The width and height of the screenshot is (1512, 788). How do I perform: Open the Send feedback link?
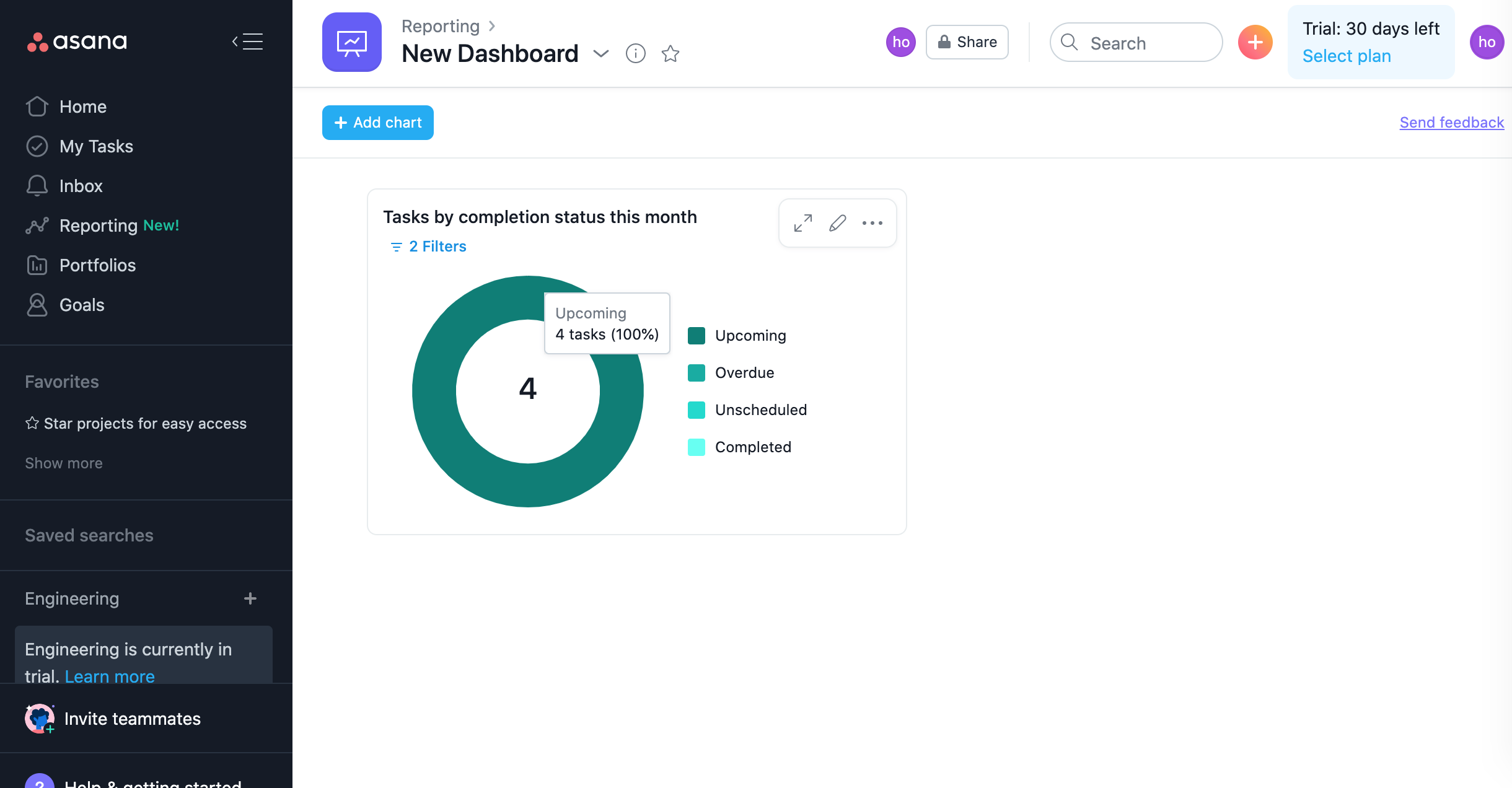pyautogui.click(x=1451, y=123)
